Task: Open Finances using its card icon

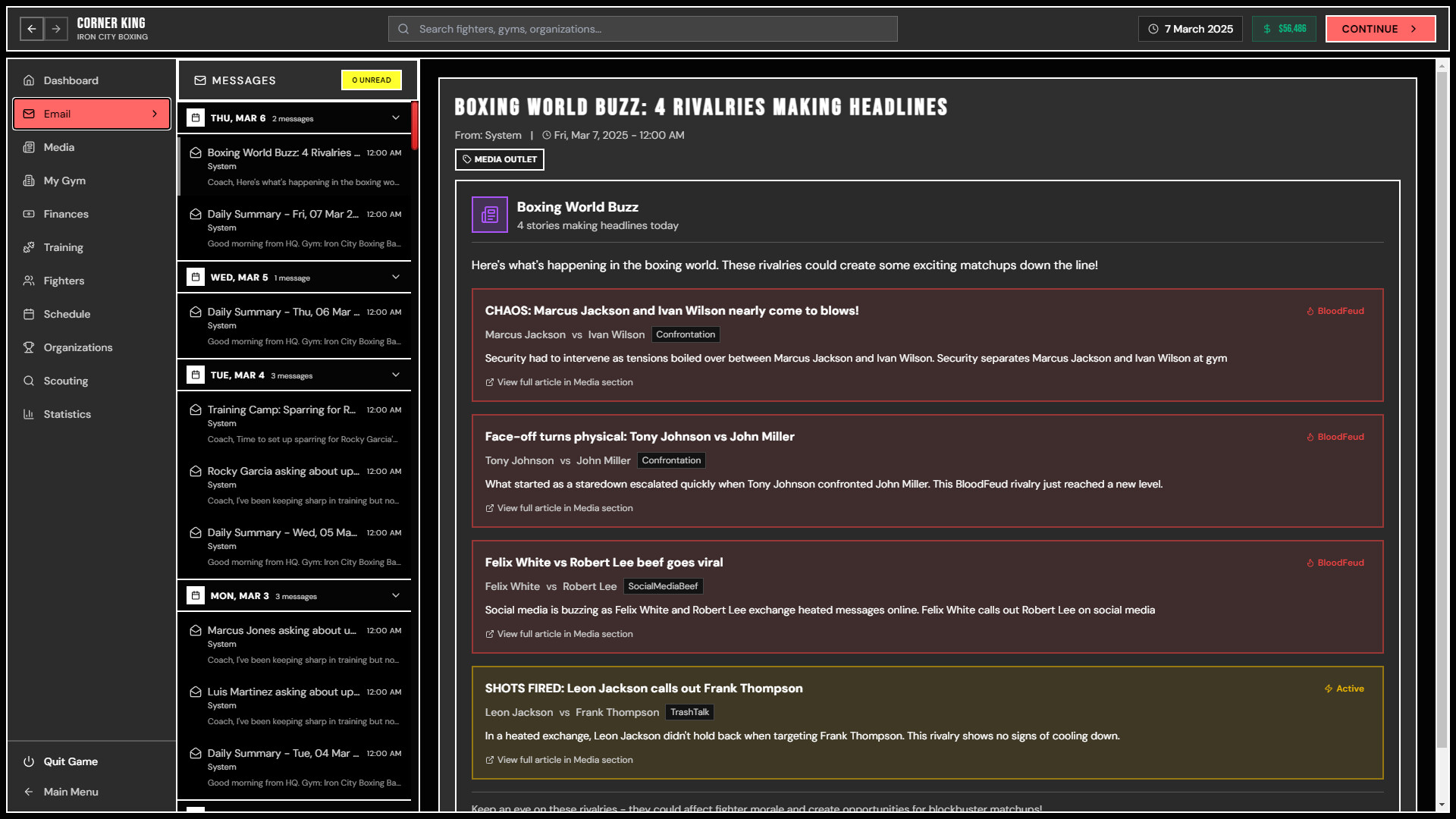Action: point(29,214)
